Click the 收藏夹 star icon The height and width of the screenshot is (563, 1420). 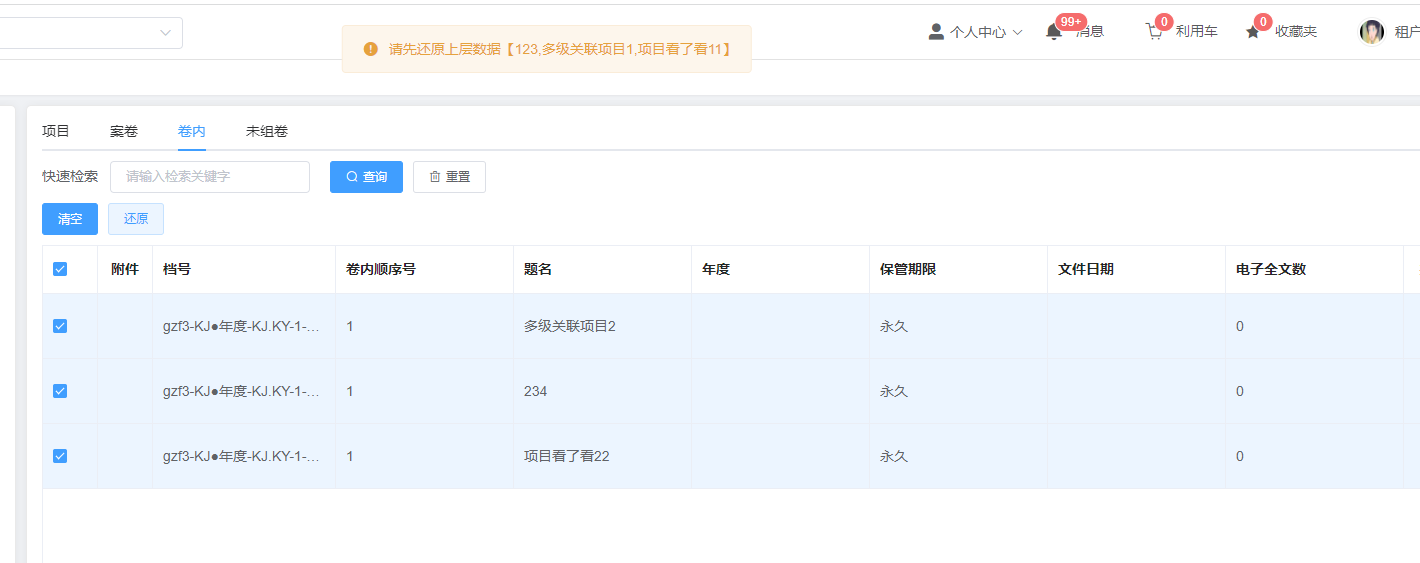click(1252, 32)
